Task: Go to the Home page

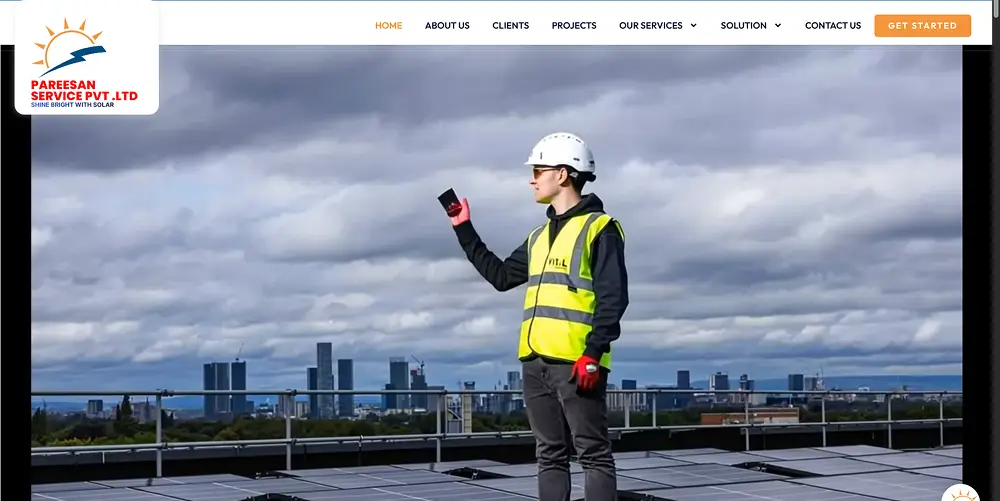Action: click(388, 26)
